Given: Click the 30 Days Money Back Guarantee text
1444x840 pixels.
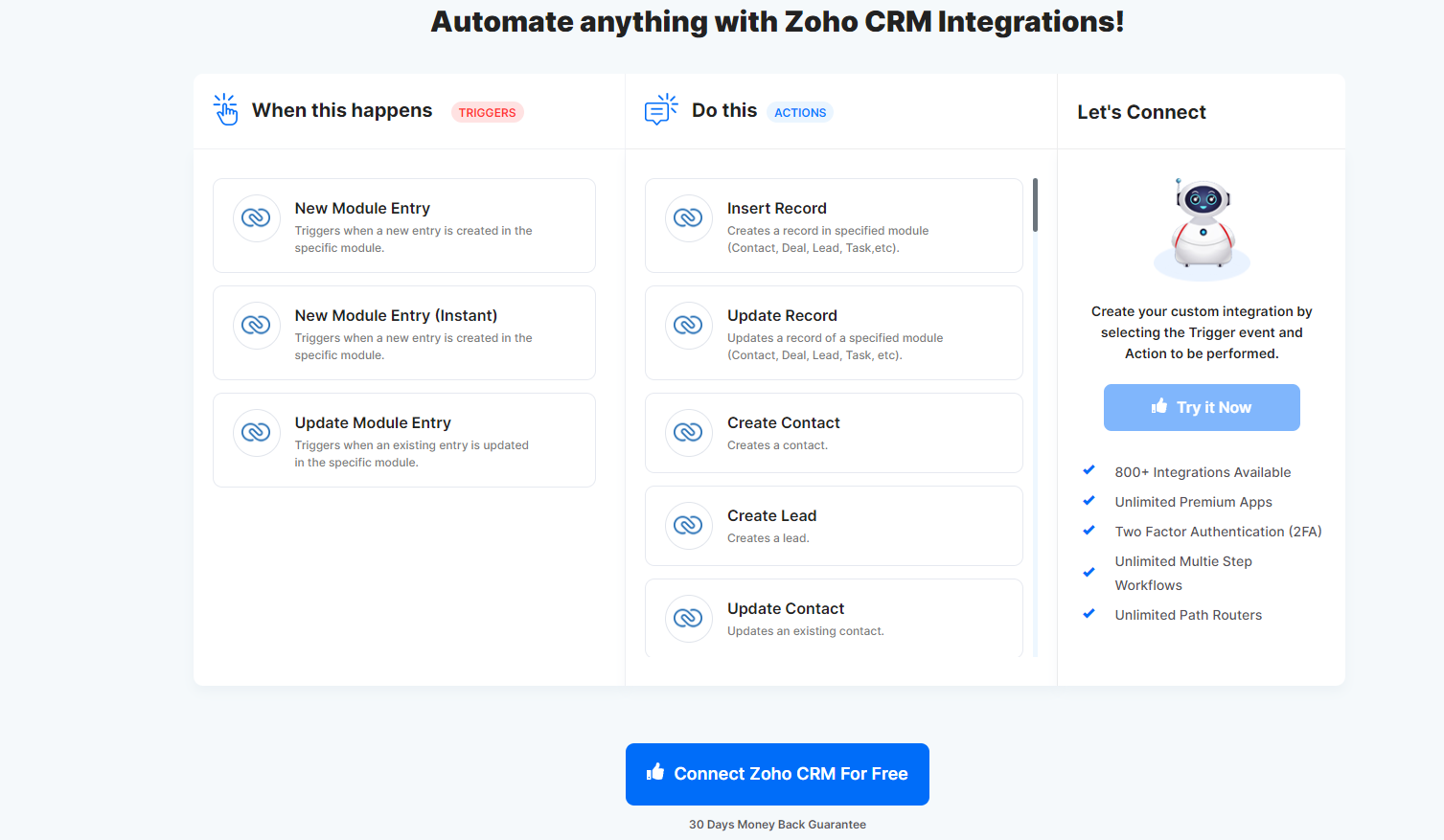Looking at the screenshot, I should [777, 824].
